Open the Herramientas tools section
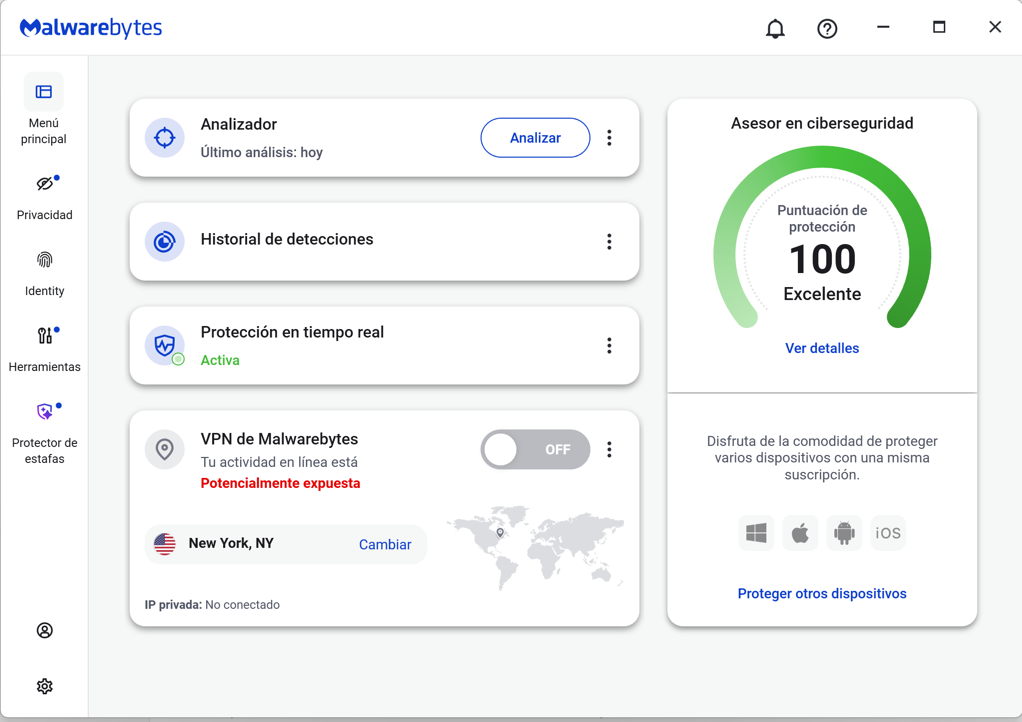Screen dimensions: 1022x722 [x=44, y=349]
